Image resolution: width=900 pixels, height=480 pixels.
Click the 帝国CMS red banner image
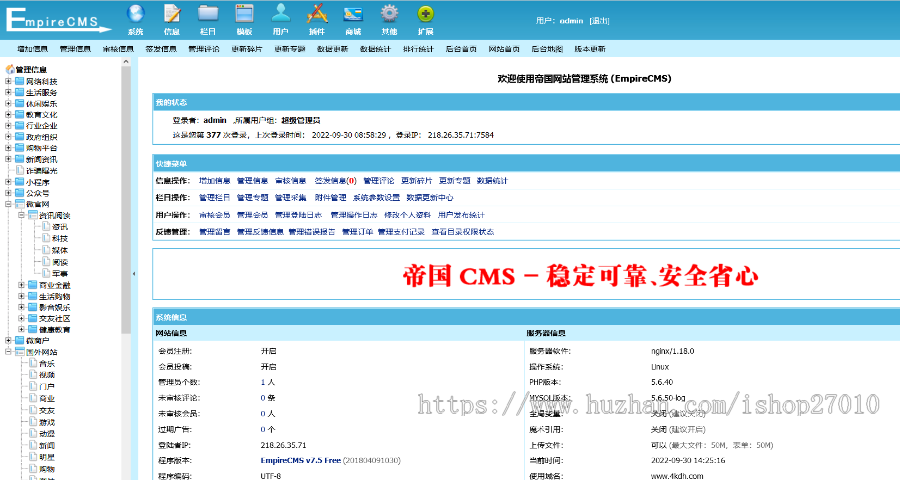[x=580, y=276]
